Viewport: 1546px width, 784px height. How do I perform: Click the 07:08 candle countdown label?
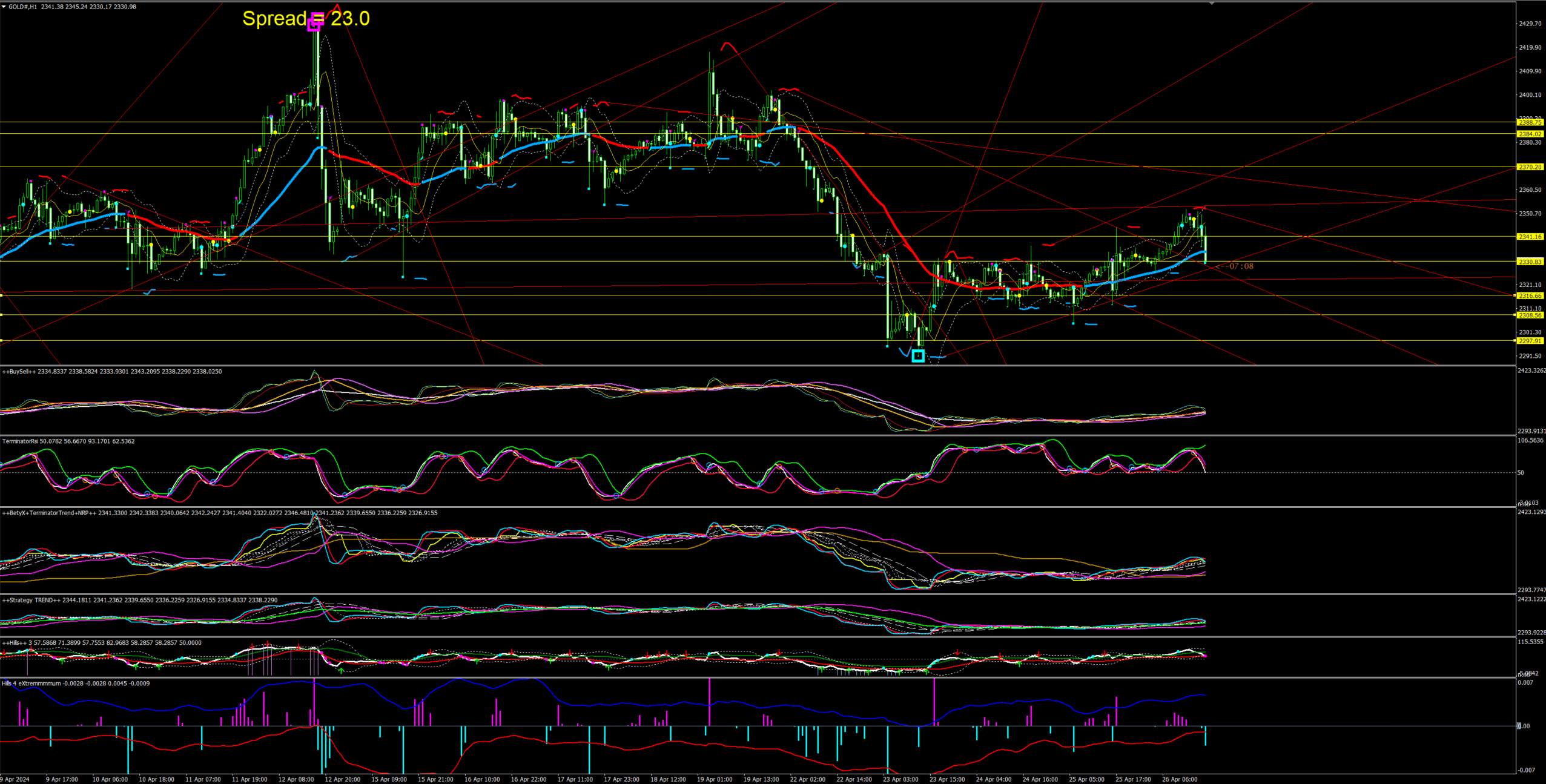(x=1240, y=266)
